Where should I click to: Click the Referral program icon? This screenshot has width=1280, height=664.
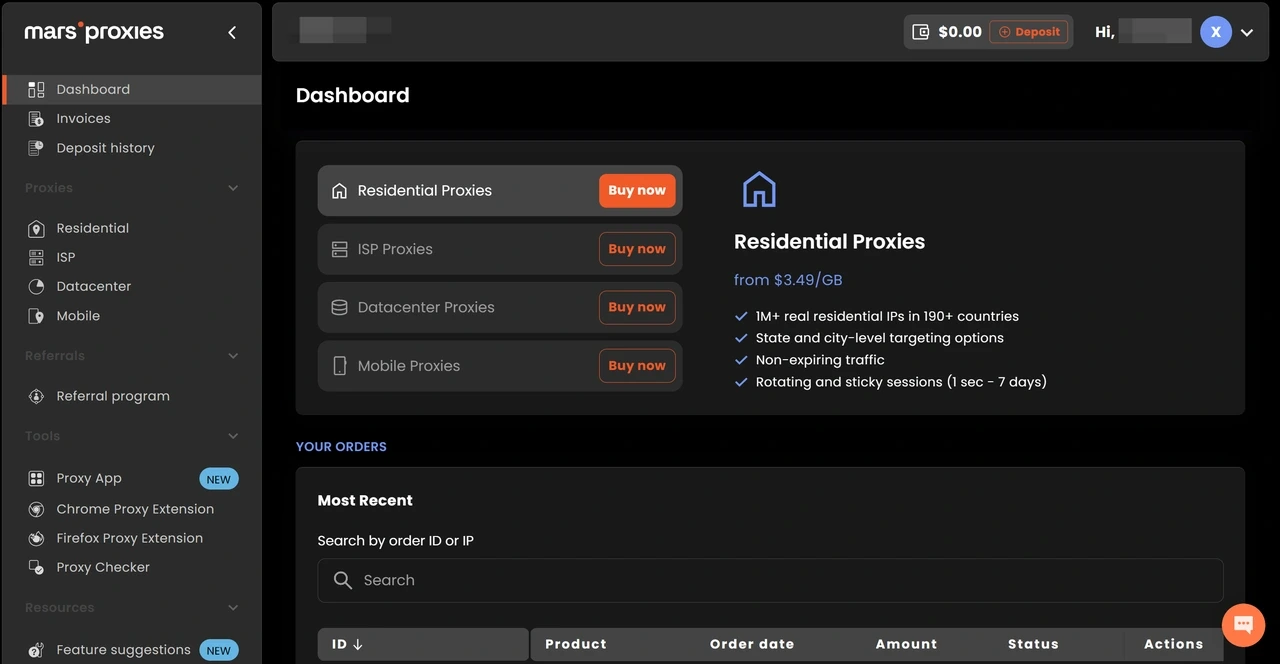click(36, 396)
